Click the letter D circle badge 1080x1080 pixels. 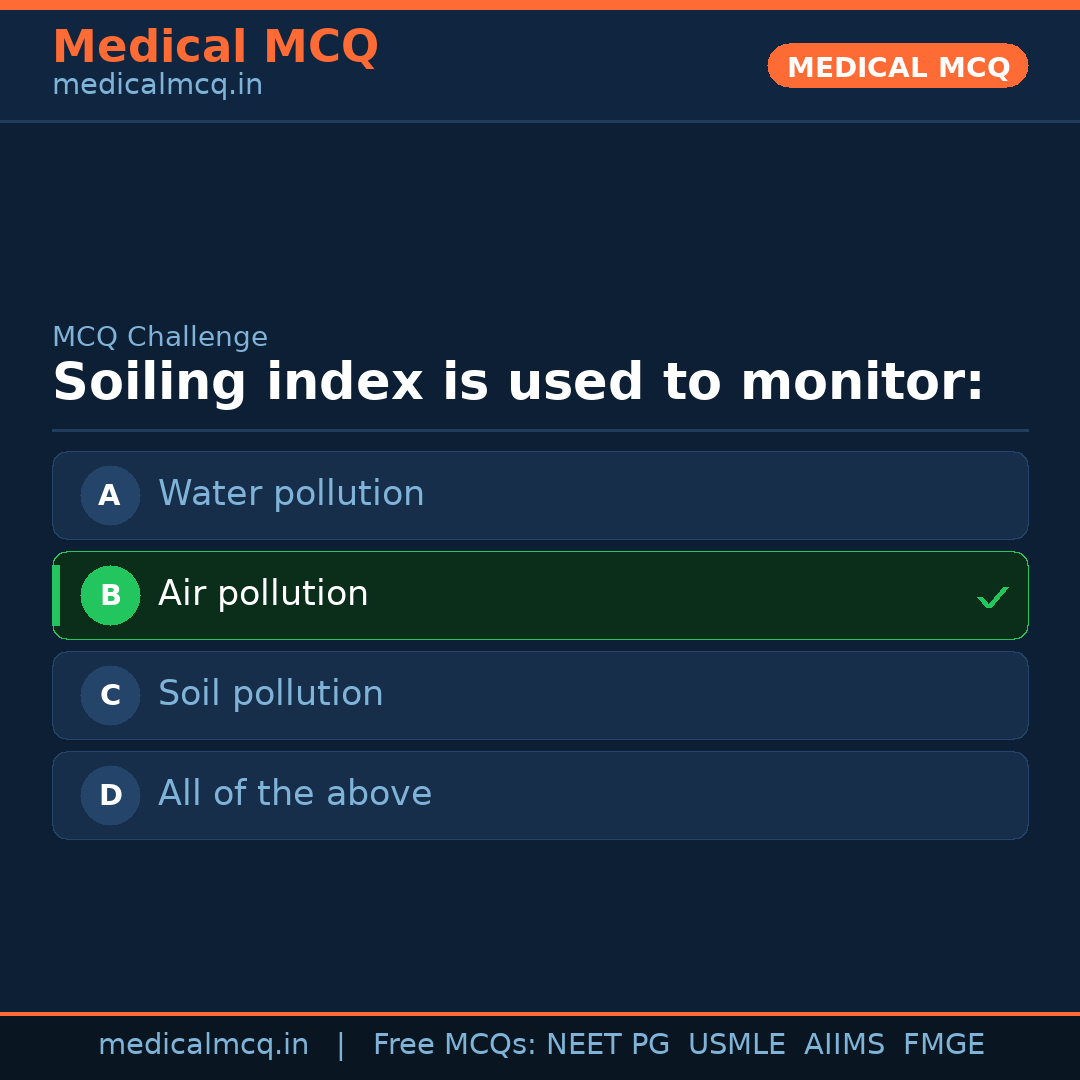click(x=110, y=795)
